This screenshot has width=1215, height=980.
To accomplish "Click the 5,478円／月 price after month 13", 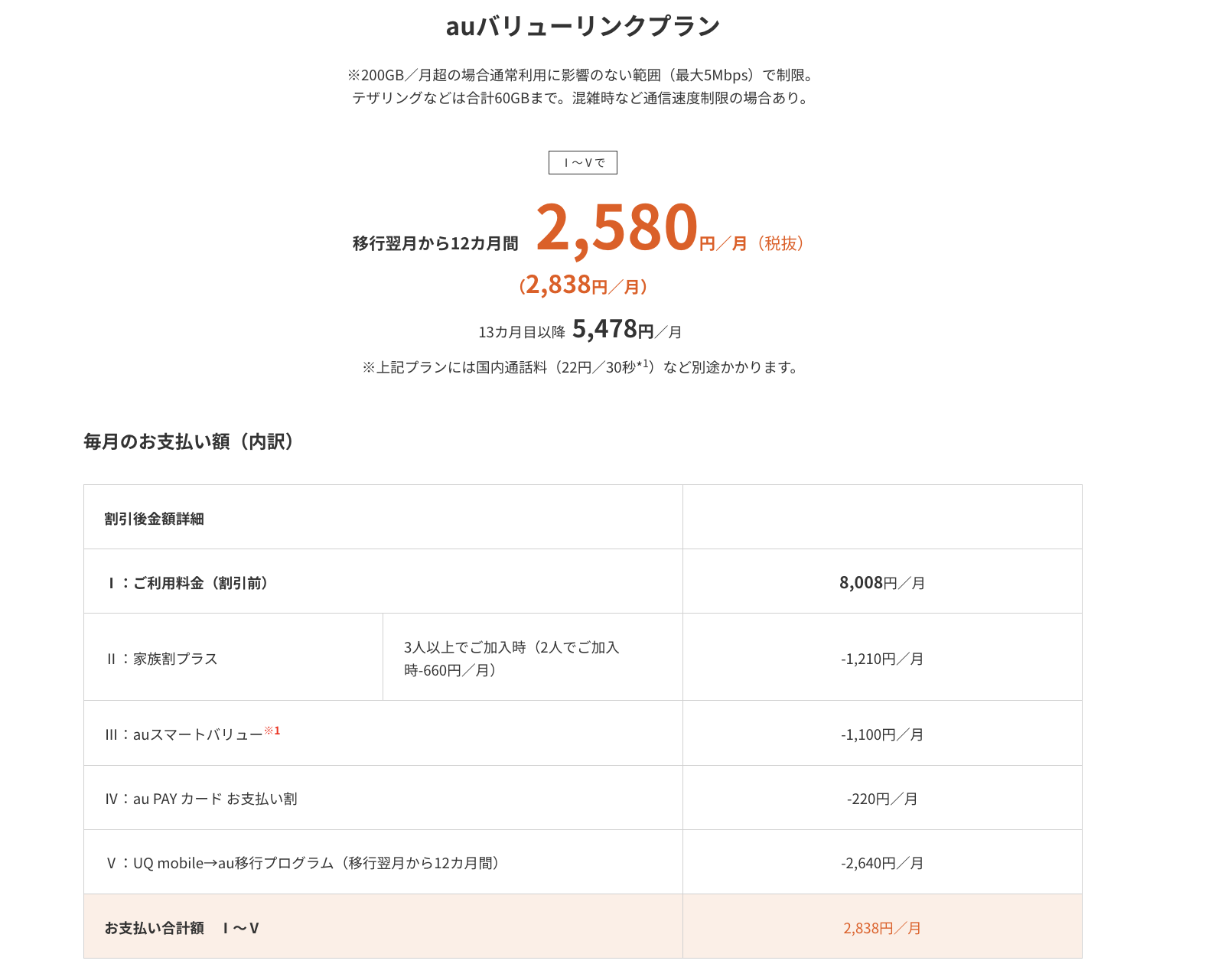I will 627,330.
